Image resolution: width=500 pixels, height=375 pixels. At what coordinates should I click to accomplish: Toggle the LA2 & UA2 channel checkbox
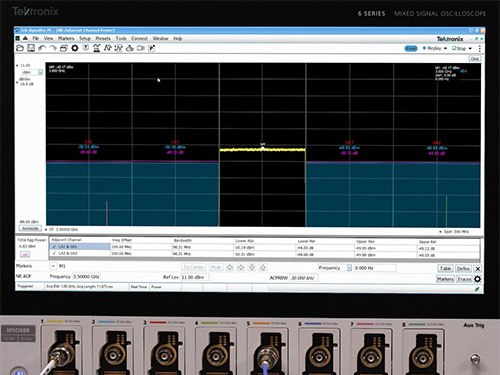click(x=54, y=253)
